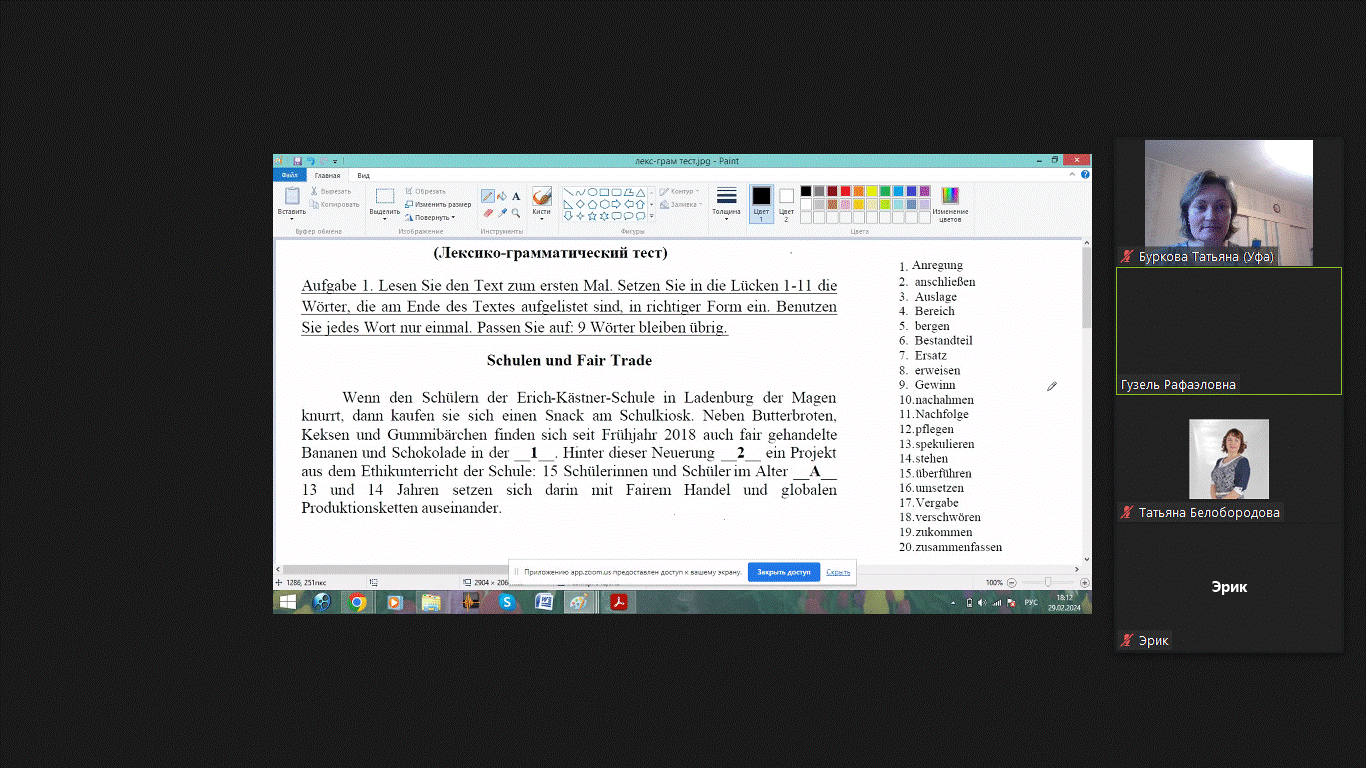Activate the Color picker eyedropper
This screenshot has height=768, width=1366.
click(x=502, y=213)
